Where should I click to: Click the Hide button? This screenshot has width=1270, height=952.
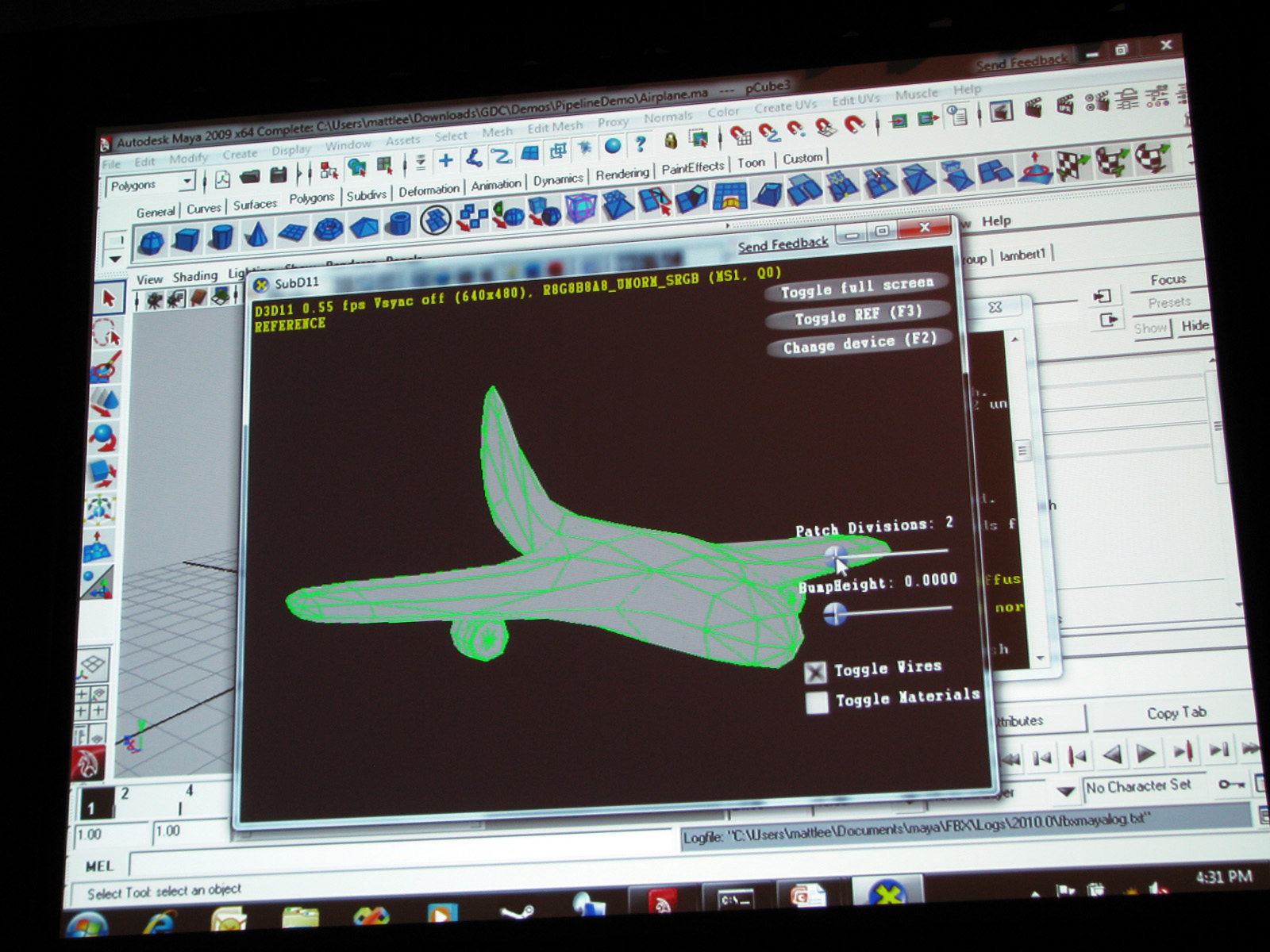[x=1195, y=325]
